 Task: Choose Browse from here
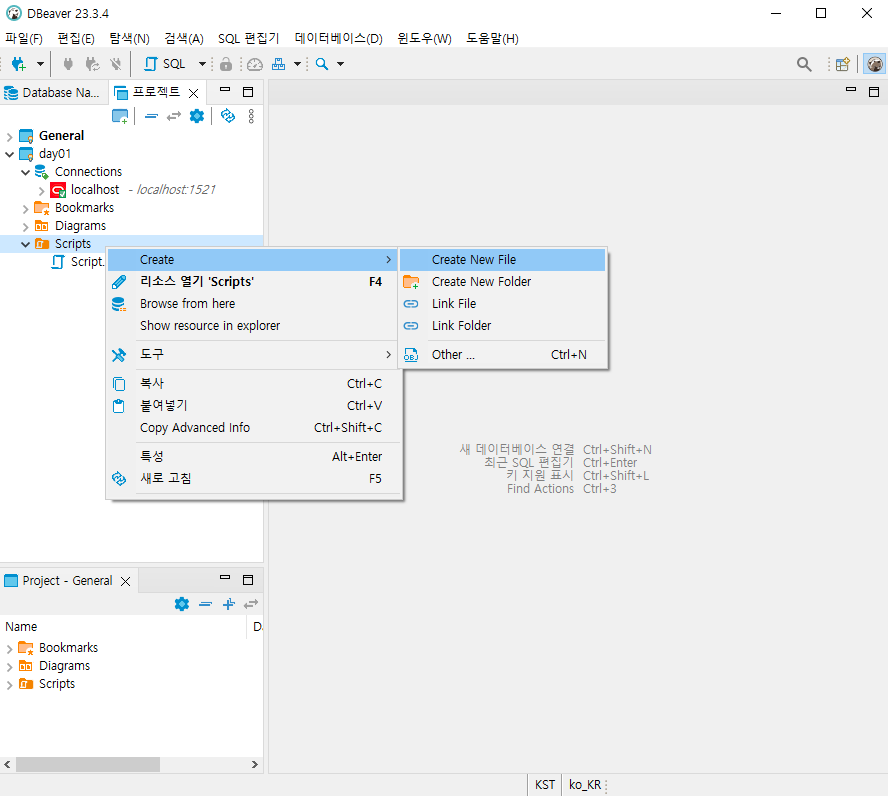(254, 304)
